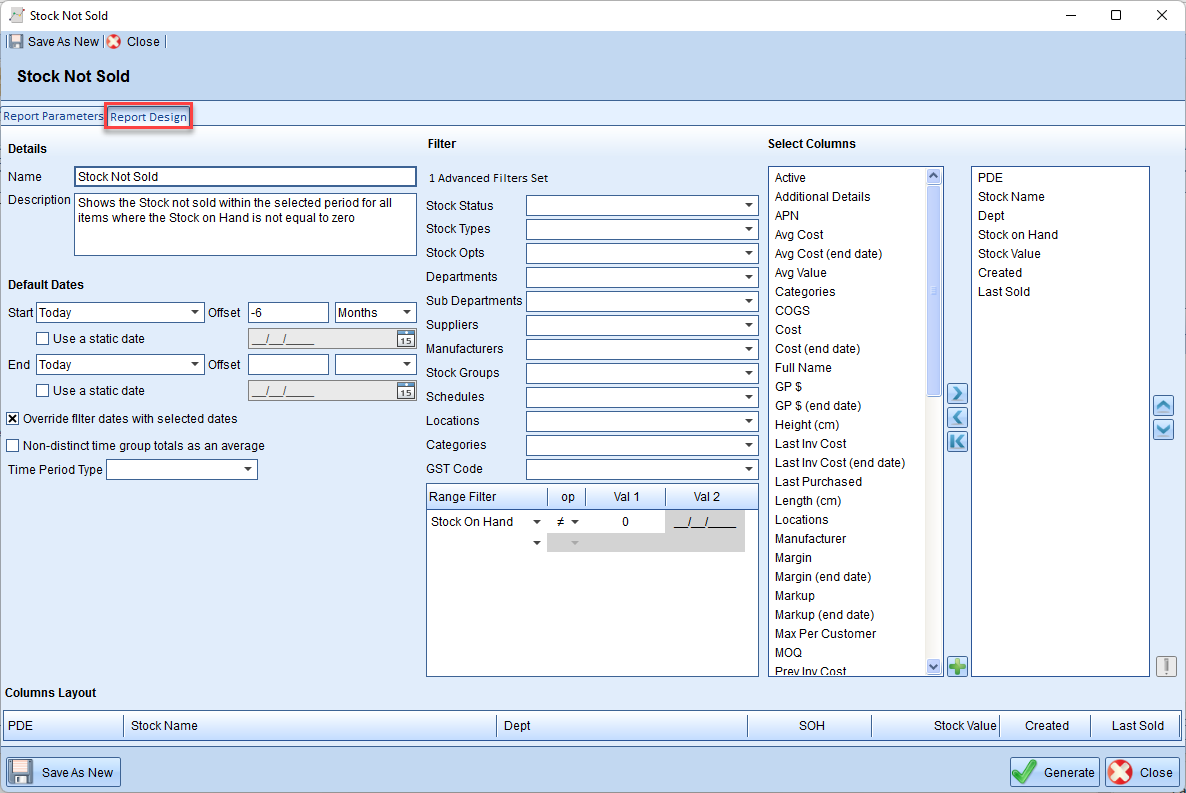Open the Start offset 'Months' unit dropdown
The height and width of the screenshot is (793, 1186).
(407, 313)
